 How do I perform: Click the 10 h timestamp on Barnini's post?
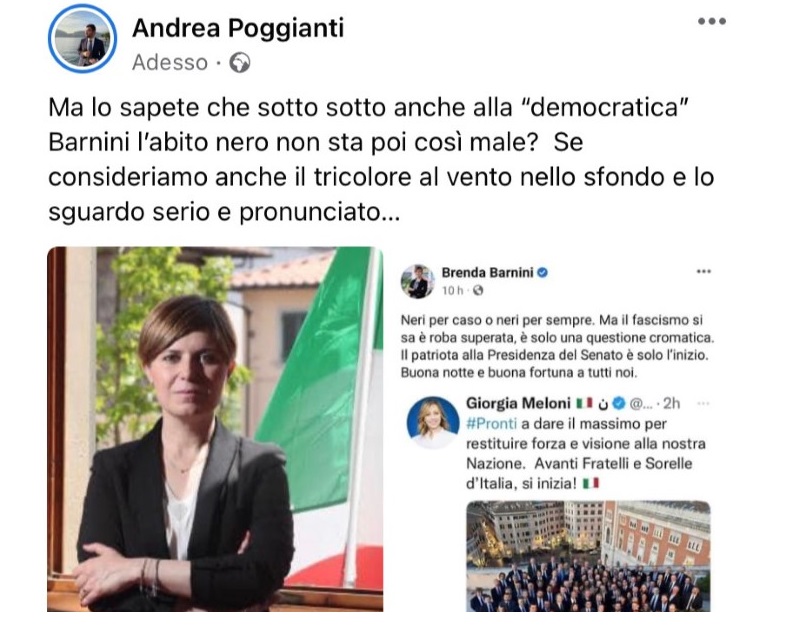tap(453, 291)
